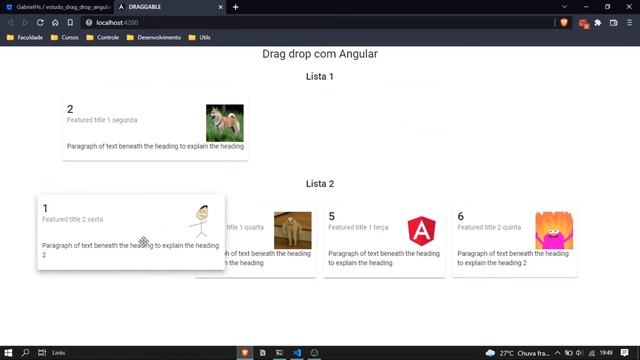Go to browser home page
This screenshot has height=360, width=640.
55,22
